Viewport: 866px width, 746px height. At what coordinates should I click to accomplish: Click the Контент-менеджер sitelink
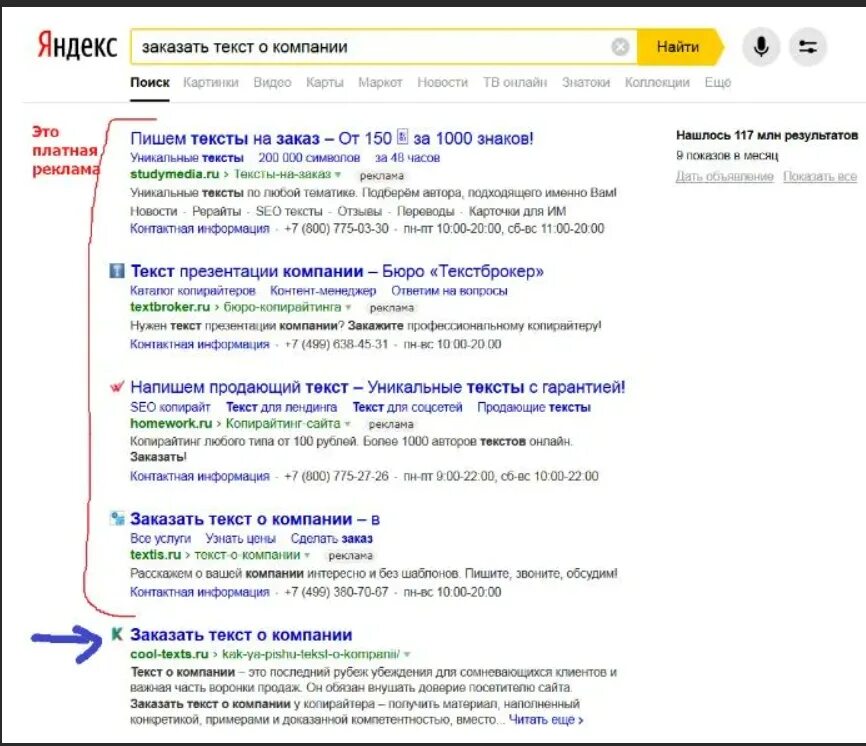pos(323,290)
